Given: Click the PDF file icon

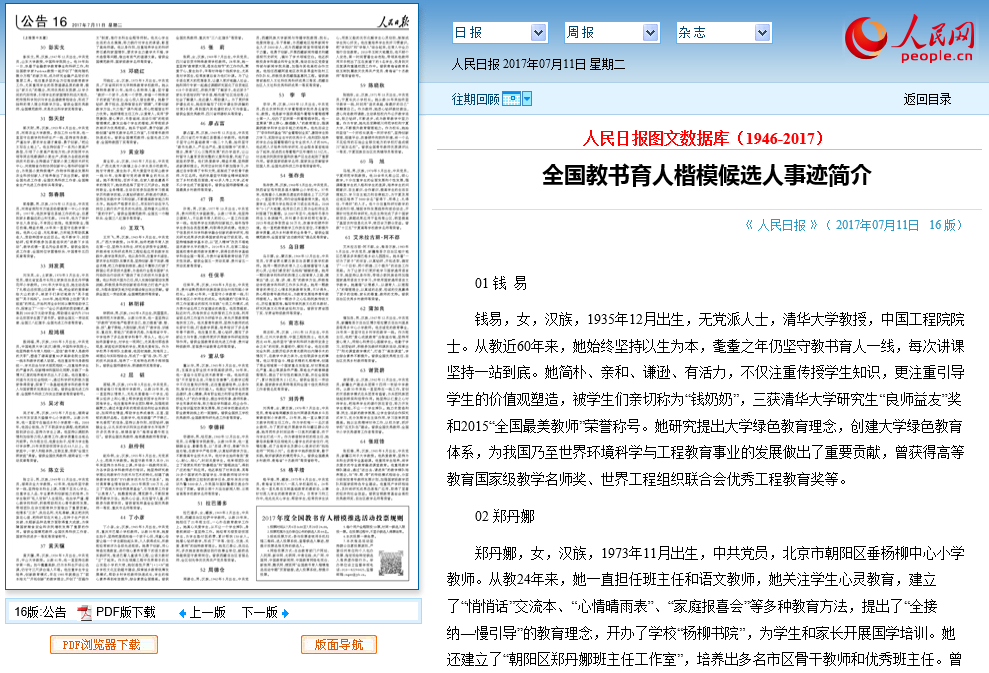Looking at the screenshot, I should point(84,612).
